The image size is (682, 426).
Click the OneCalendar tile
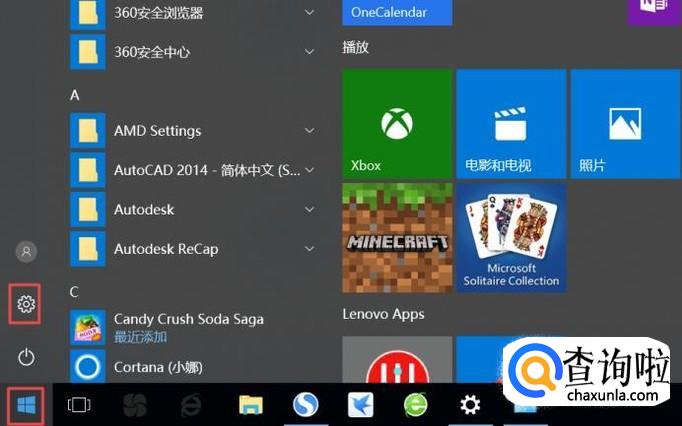tap(397, 13)
